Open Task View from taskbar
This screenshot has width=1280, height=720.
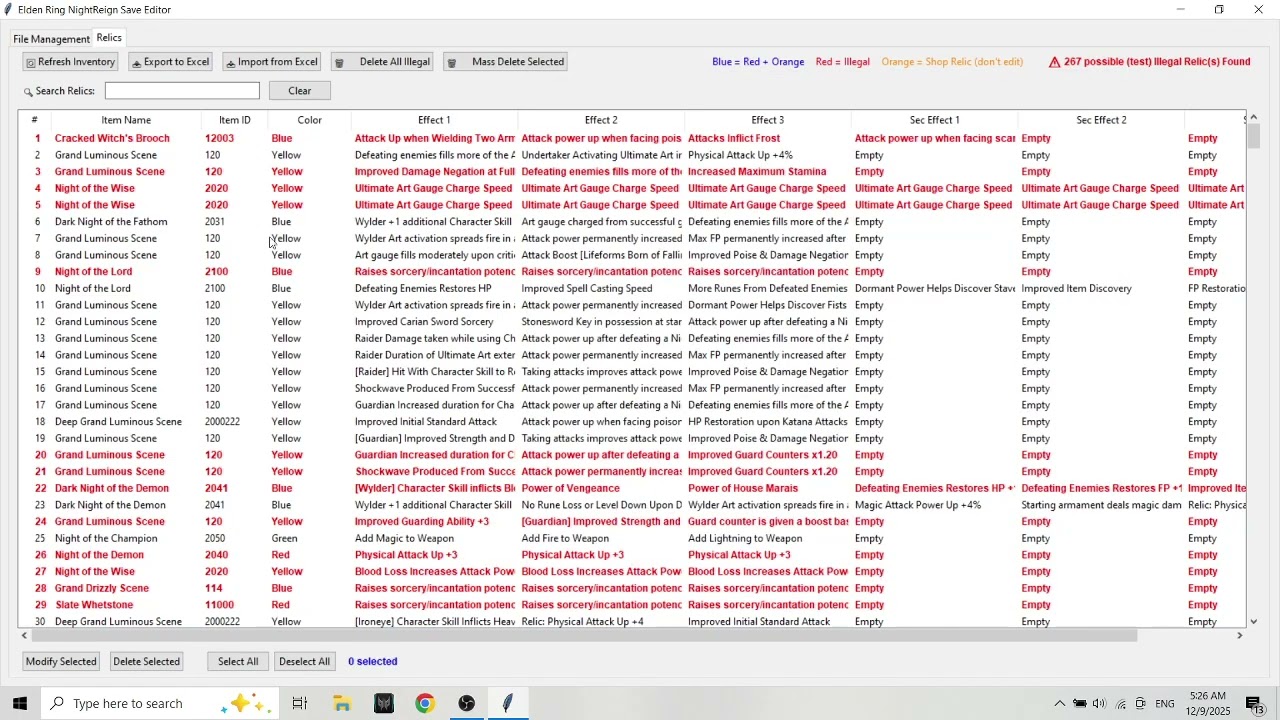point(299,704)
